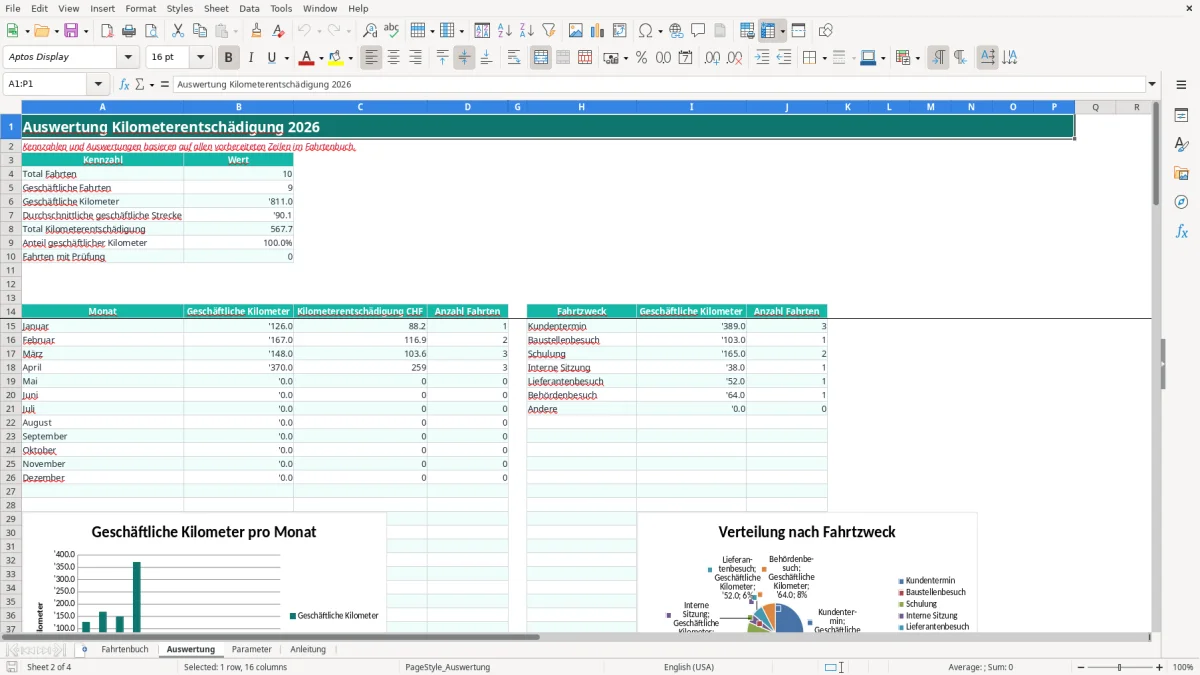Apply the red font color swatch
Viewport: 1200px width, 675px height.
coord(307,58)
